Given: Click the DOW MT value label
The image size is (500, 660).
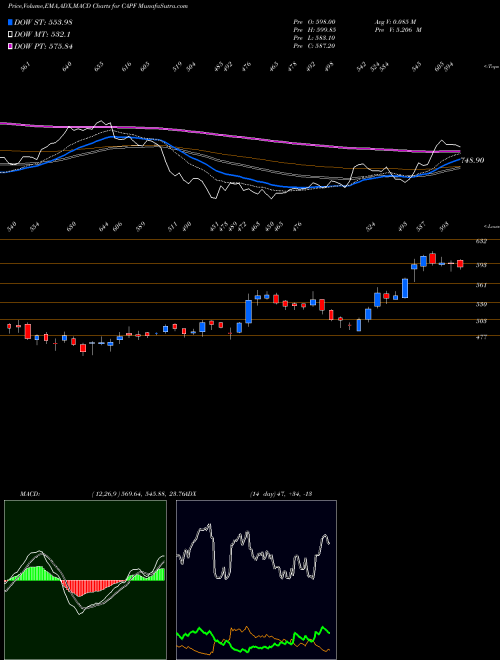Looking at the screenshot, I should coord(42,34).
